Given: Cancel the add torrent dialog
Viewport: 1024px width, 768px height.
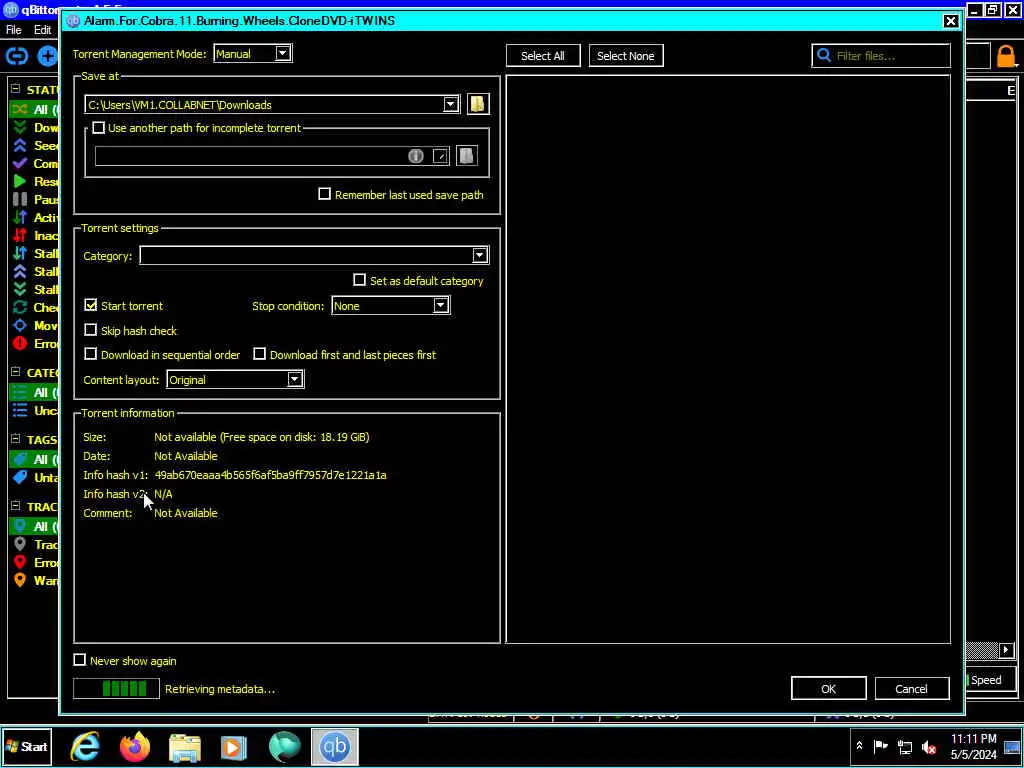Looking at the screenshot, I should [911, 688].
